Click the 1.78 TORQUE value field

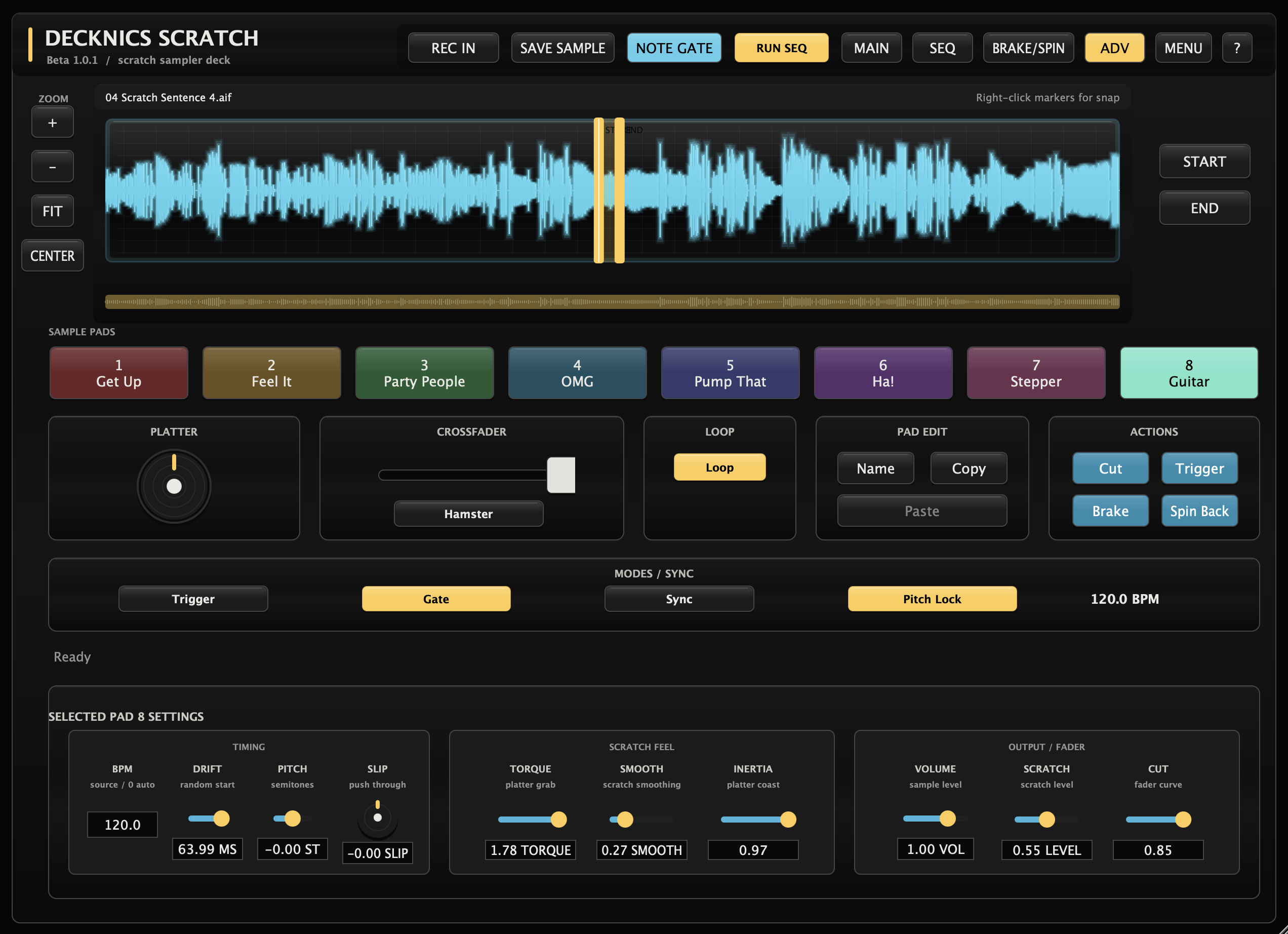[x=531, y=850]
